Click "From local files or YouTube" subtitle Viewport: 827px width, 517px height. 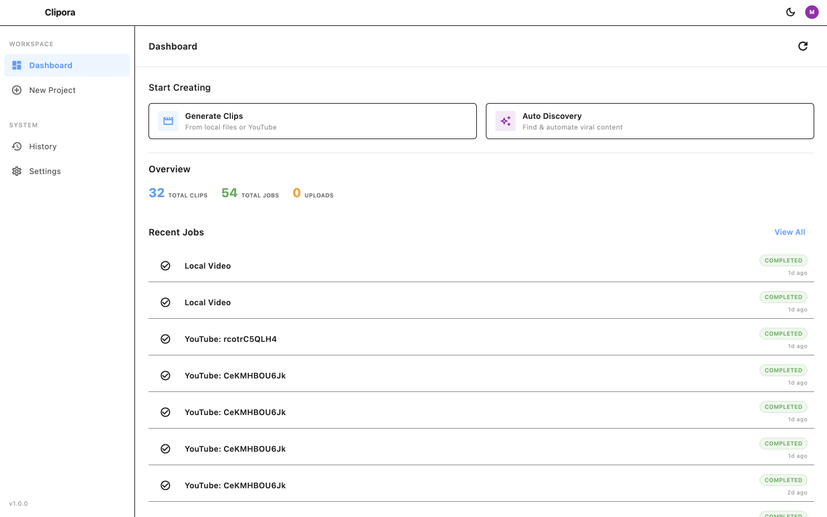tap(230, 127)
